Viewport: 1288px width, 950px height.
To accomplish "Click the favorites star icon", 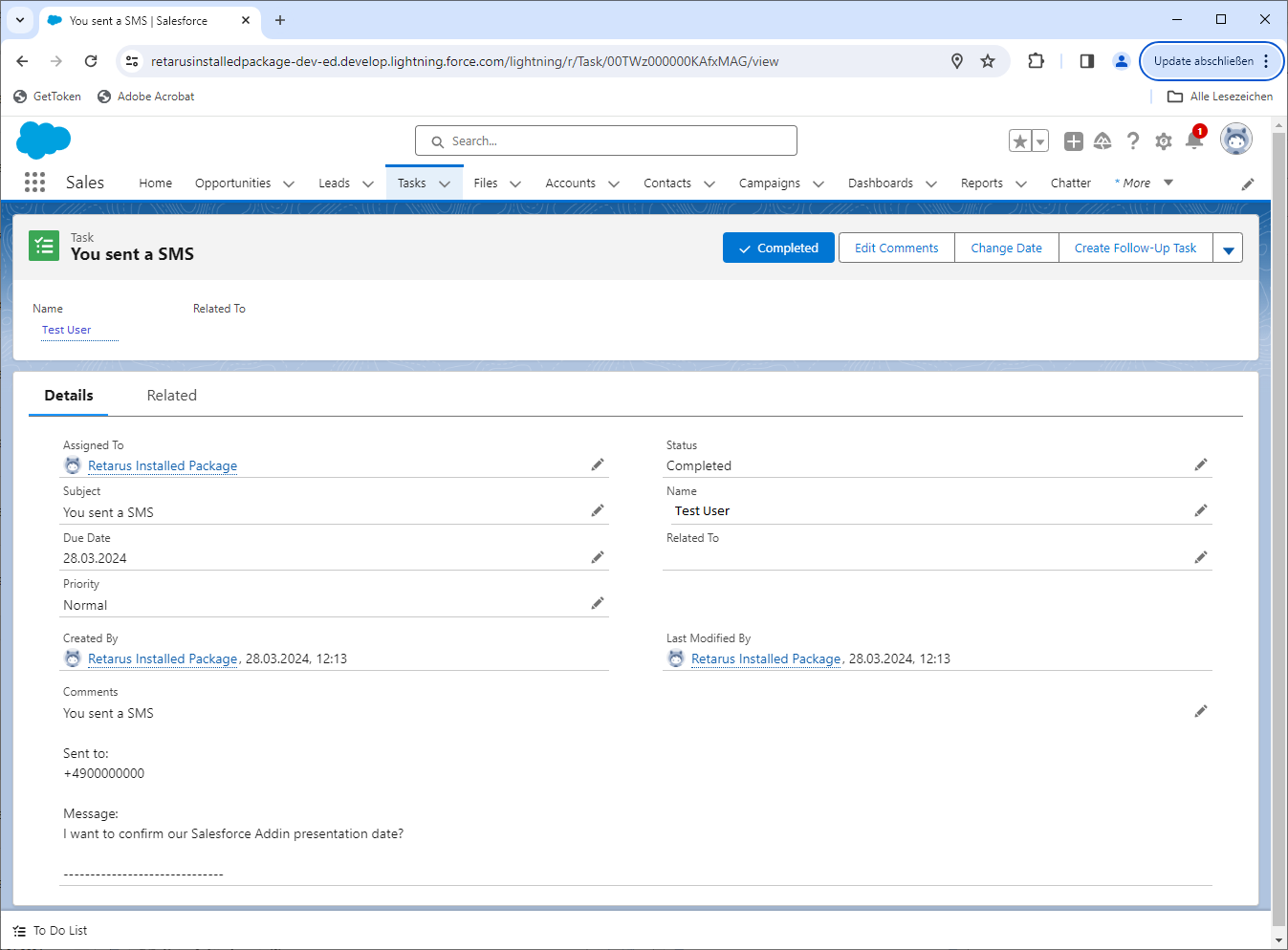I will (x=1020, y=141).
